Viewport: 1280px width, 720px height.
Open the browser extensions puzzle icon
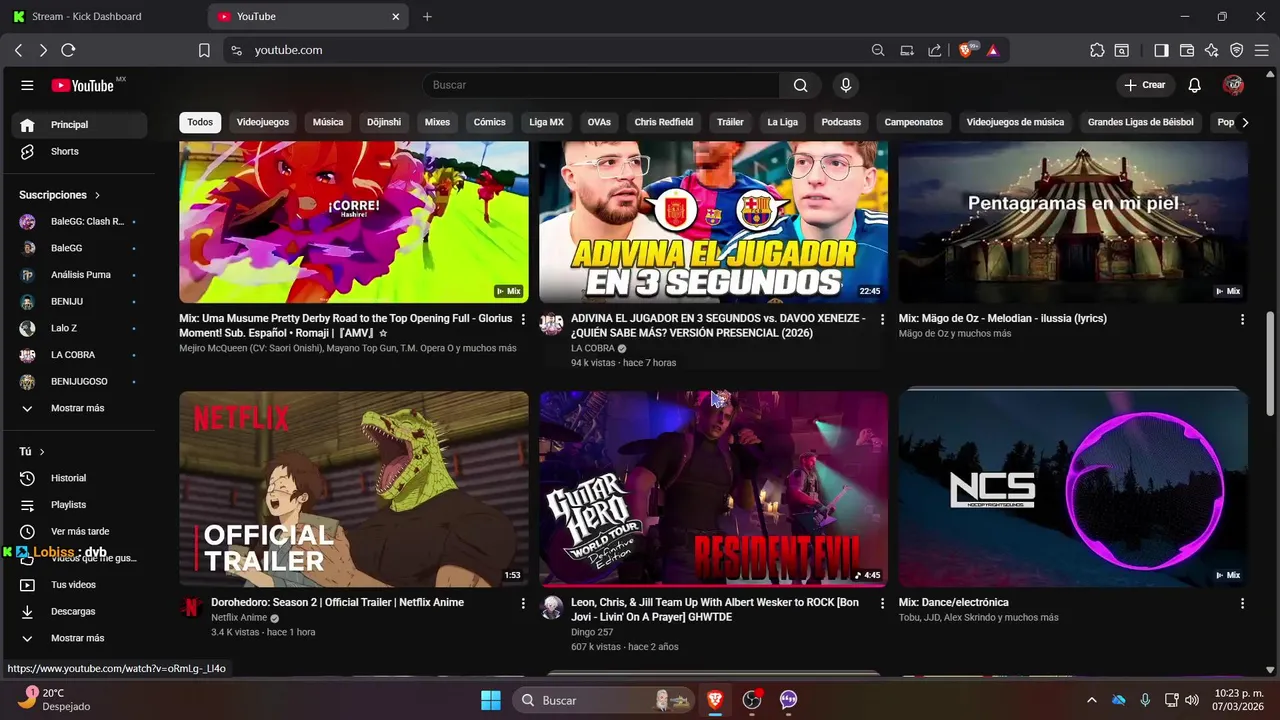pyautogui.click(x=1097, y=50)
